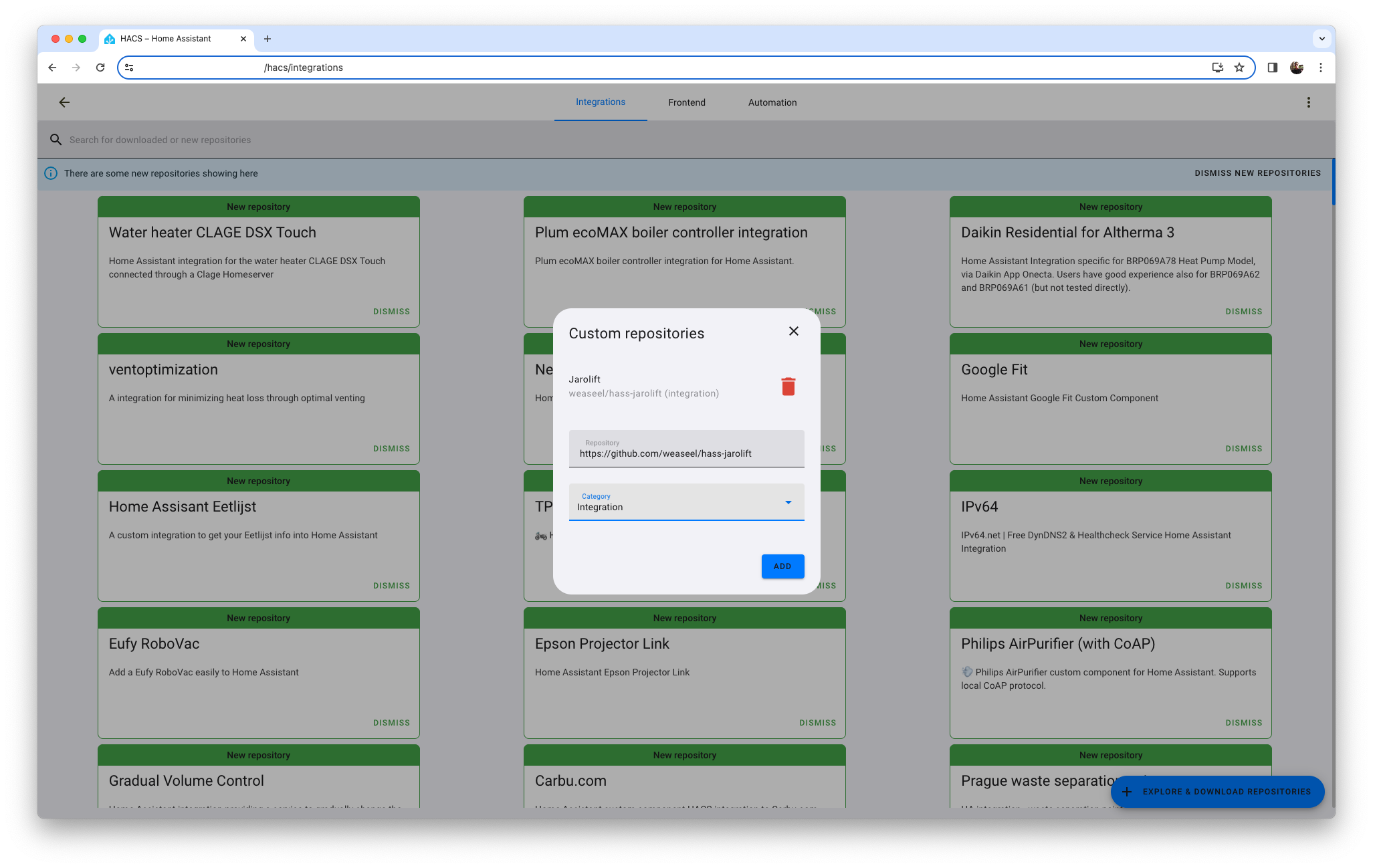1373x868 pixels.
Task: Open the overflow menu in top right corner
Action: (x=1309, y=102)
